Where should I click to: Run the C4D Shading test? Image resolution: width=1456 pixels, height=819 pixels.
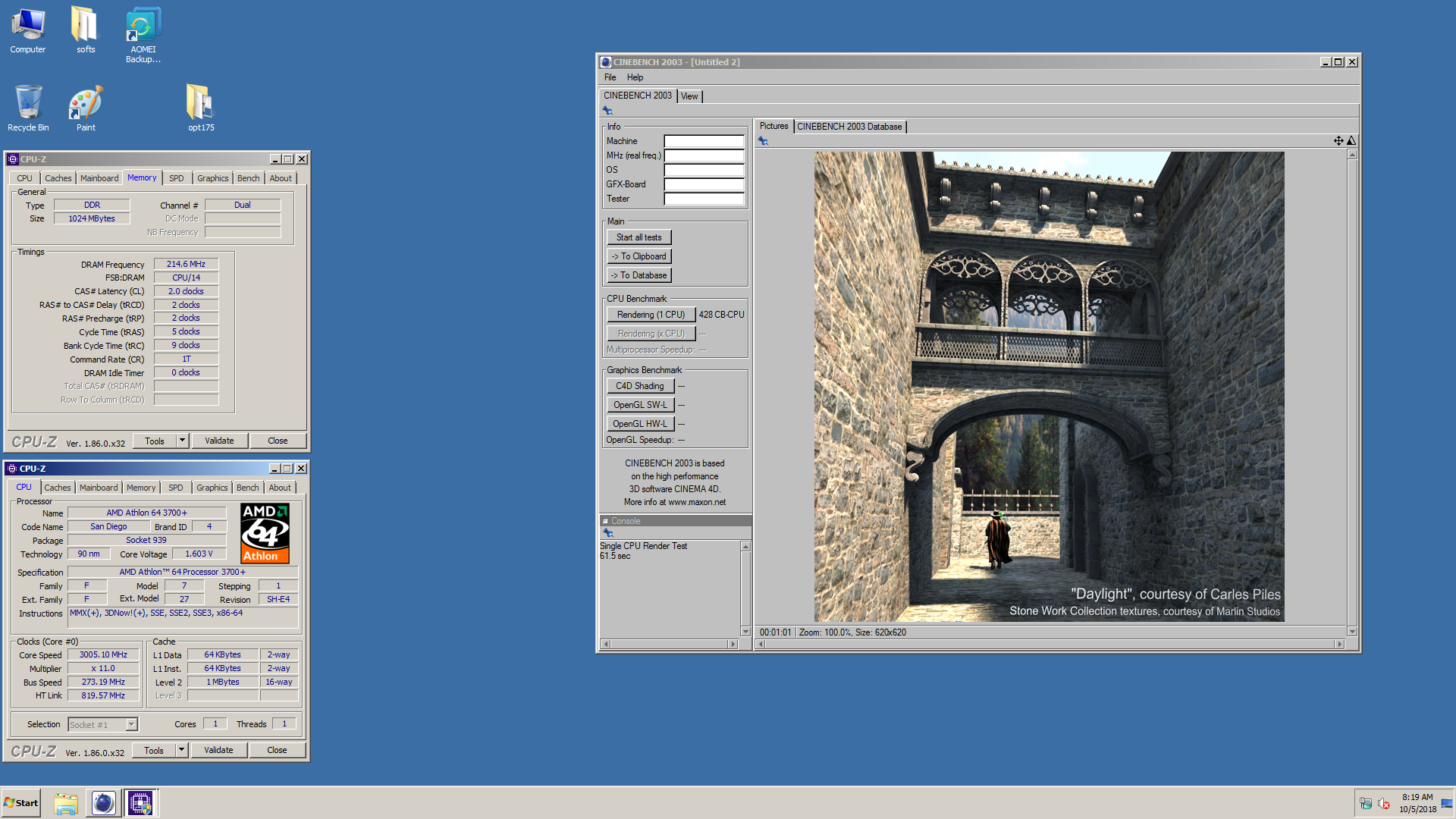tap(640, 386)
